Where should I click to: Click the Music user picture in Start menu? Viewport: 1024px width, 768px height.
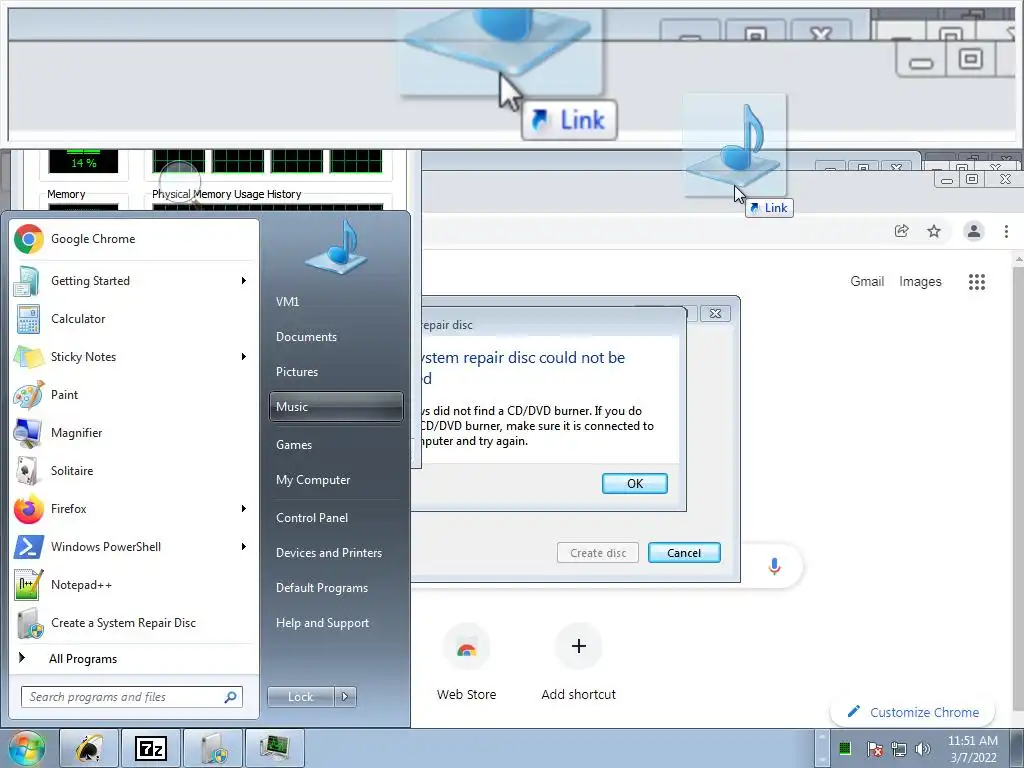(x=336, y=247)
